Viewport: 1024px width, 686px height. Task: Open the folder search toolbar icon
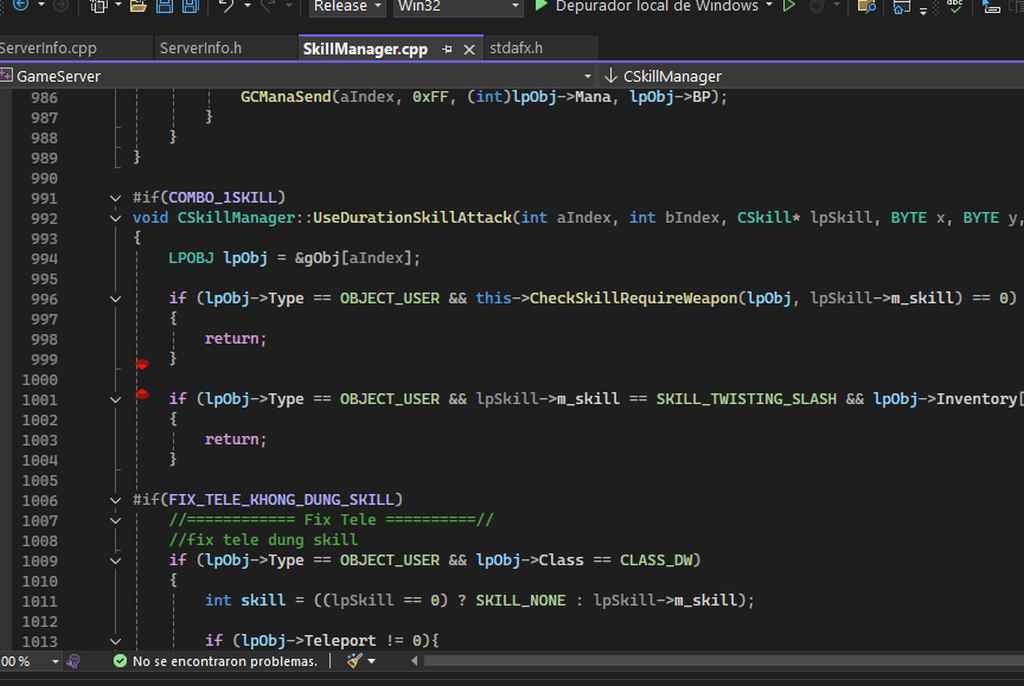click(x=866, y=6)
